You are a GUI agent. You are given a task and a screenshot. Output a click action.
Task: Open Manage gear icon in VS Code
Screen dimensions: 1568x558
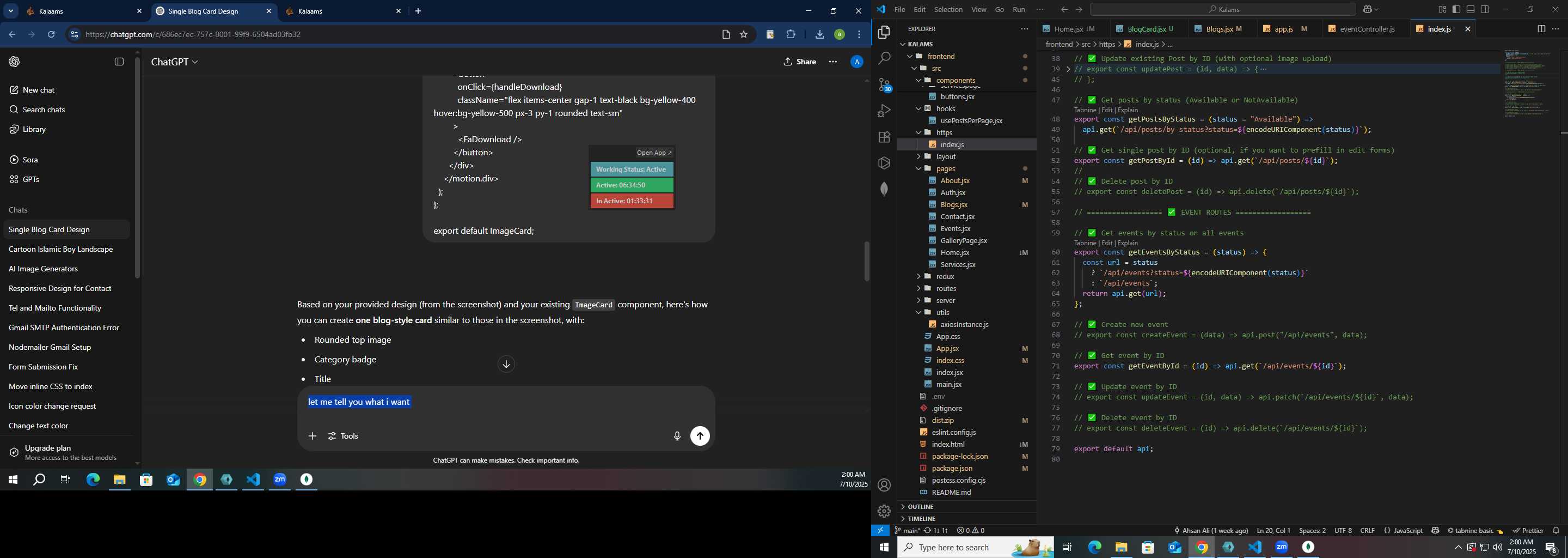tap(884, 511)
